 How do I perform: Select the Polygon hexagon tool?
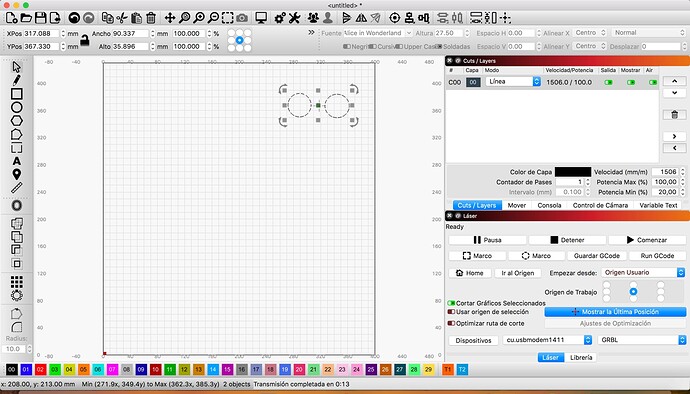[x=17, y=121]
